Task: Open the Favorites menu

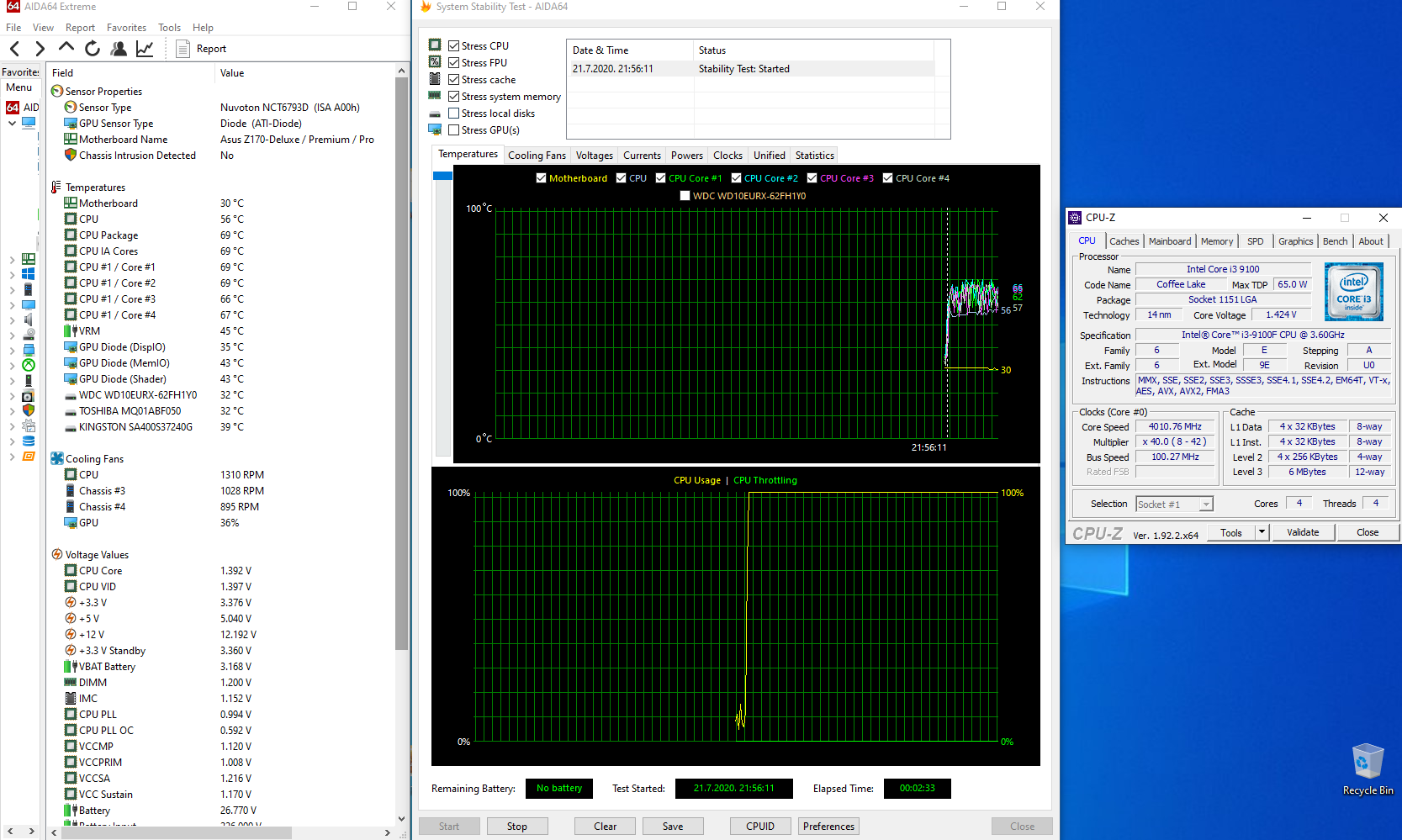Action: click(x=126, y=28)
